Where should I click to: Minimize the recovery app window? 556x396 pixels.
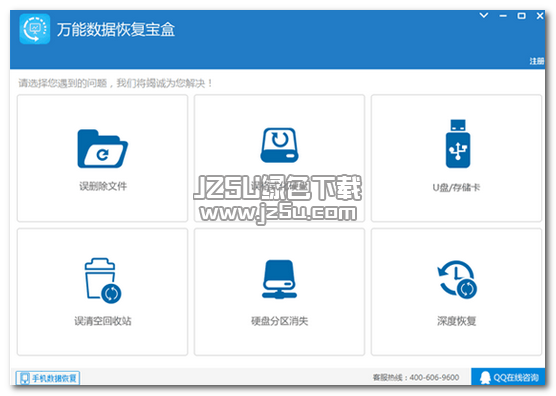pyautogui.click(x=503, y=16)
